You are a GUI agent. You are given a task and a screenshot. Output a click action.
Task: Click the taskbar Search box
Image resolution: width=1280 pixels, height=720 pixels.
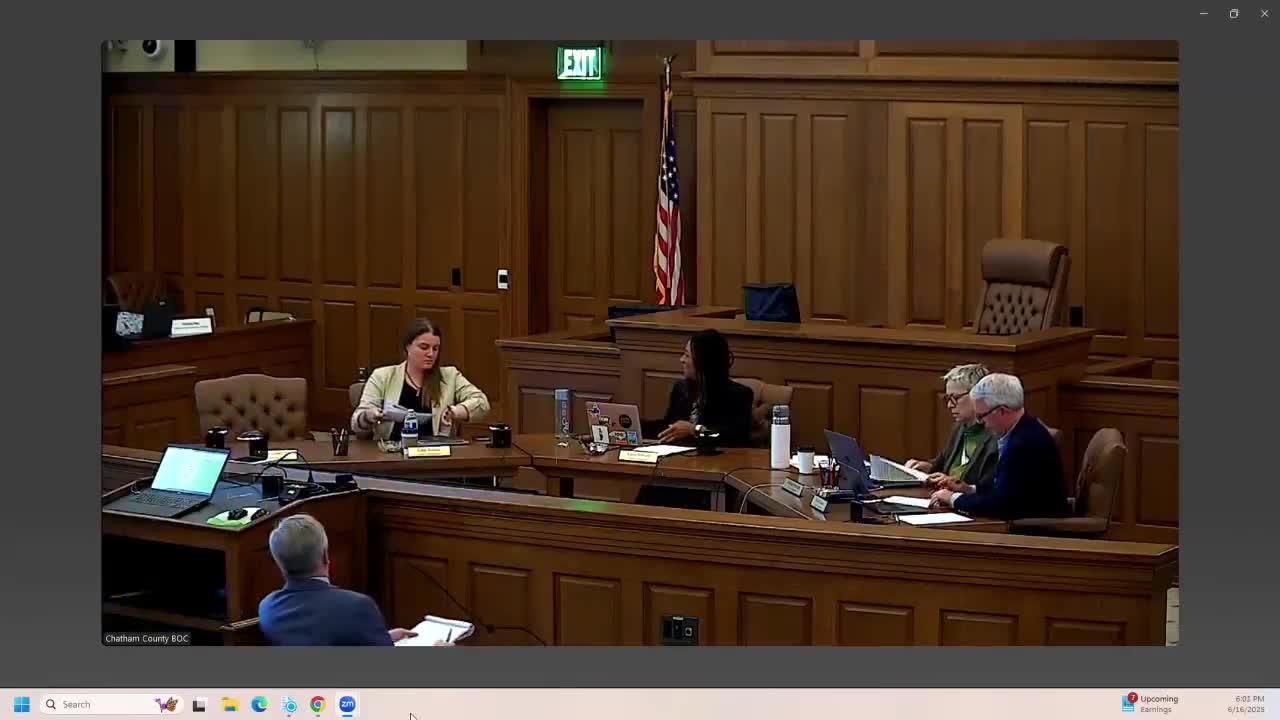[x=110, y=704]
